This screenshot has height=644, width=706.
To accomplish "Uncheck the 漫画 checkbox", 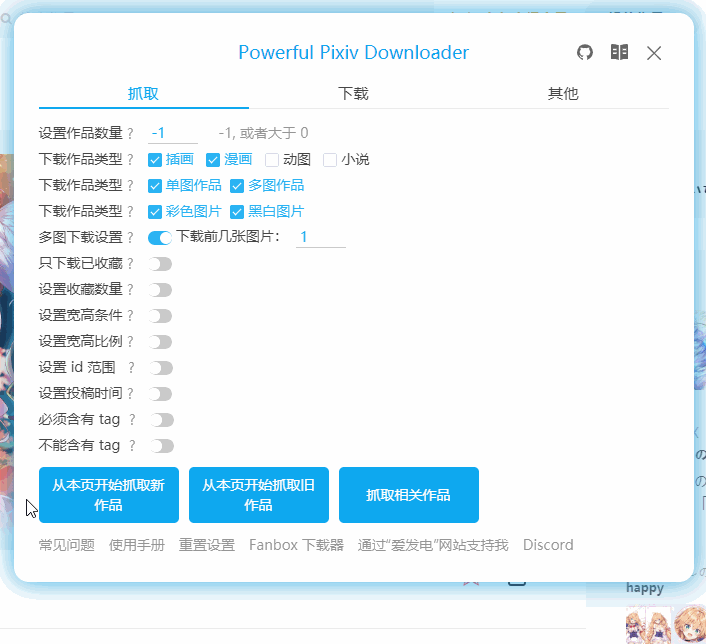I will [x=213, y=160].
